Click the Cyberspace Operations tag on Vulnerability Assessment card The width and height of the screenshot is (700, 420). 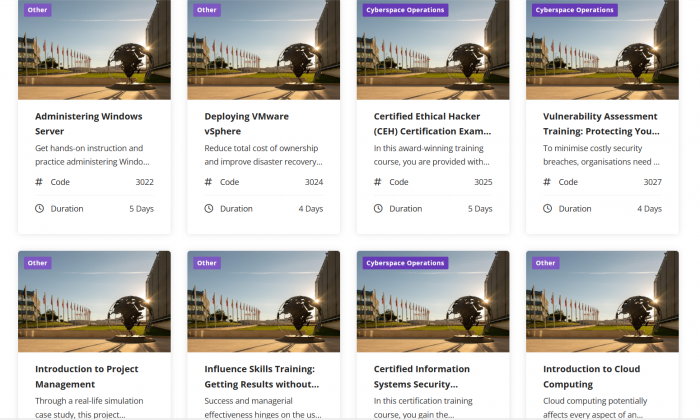pos(575,10)
